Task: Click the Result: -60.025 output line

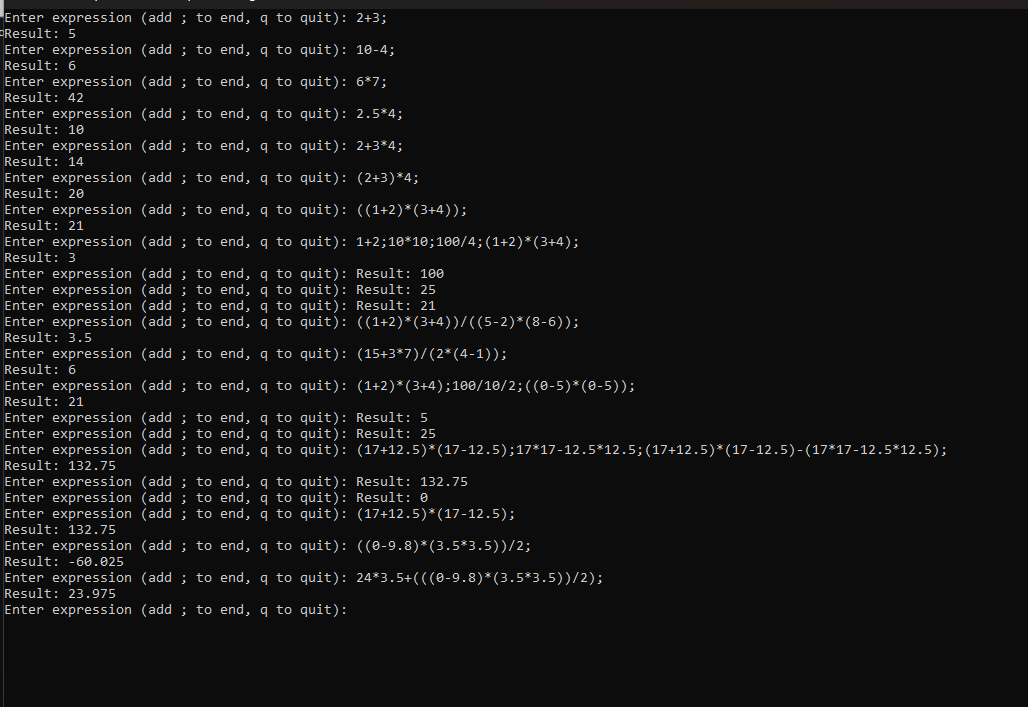Action: 64,562
